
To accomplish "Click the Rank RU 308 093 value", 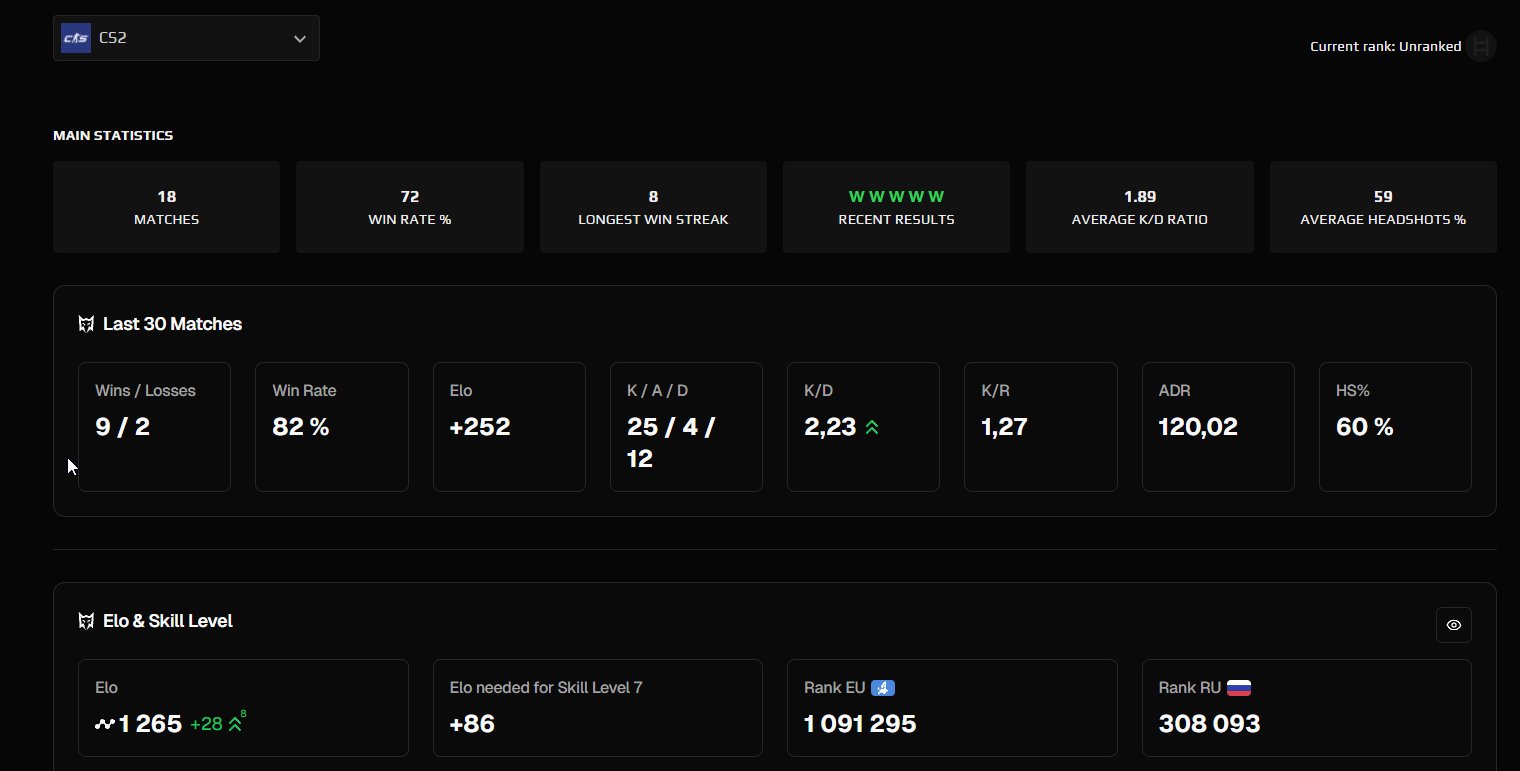I will (1209, 724).
